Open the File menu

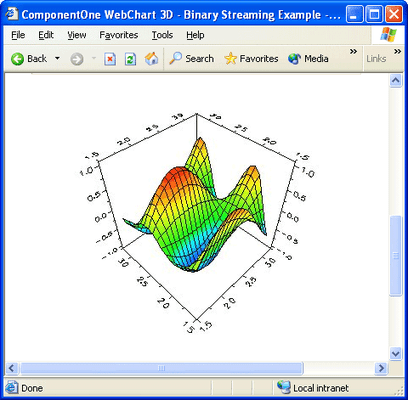click(18, 35)
